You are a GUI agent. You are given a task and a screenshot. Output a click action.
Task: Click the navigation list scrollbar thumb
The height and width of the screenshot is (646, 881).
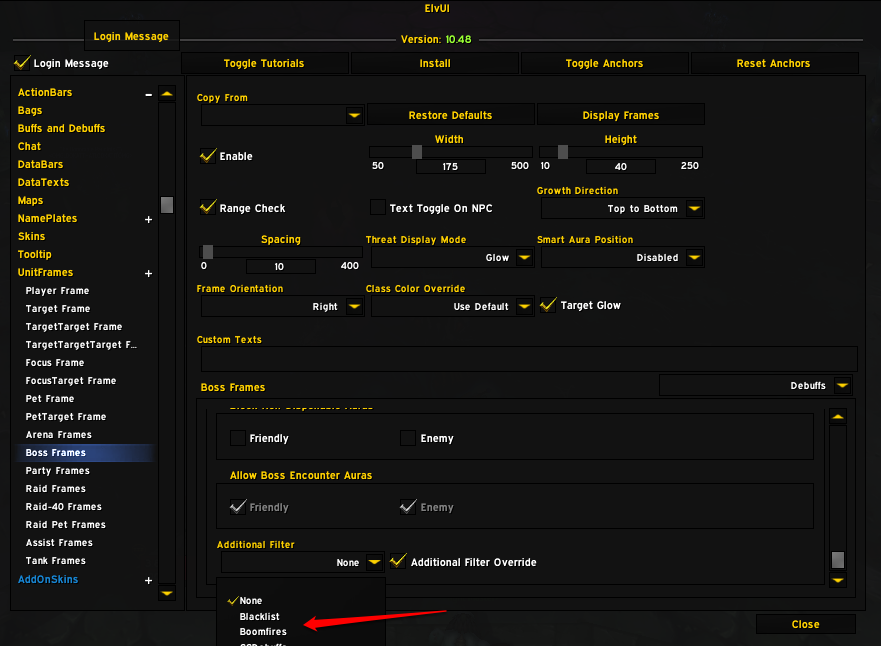pyautogui.click(x=167, y=205)
